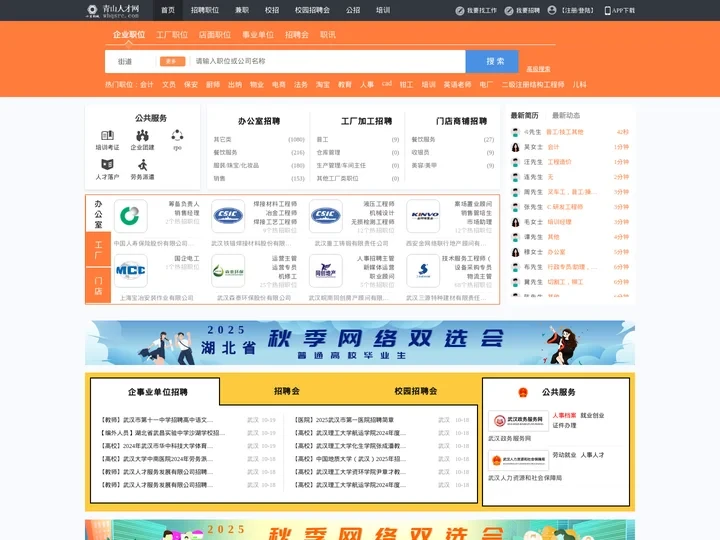The image size is (720, 540).
Task: Open the rpo public service icon
Action: [x=177, y=140]
